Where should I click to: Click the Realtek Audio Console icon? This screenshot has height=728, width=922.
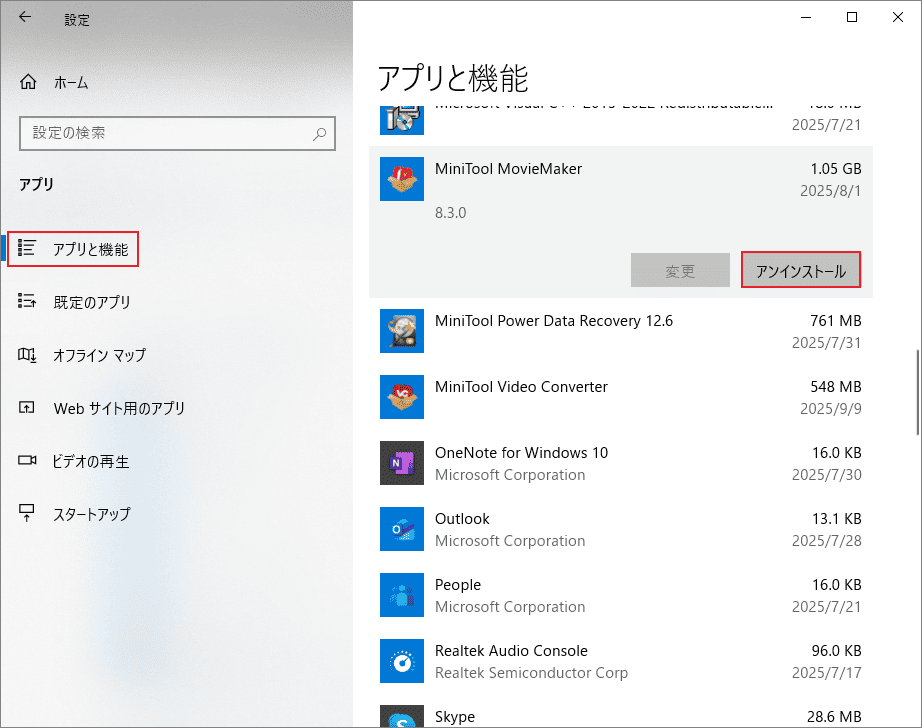pyautogui.click(x=402, y=661)
